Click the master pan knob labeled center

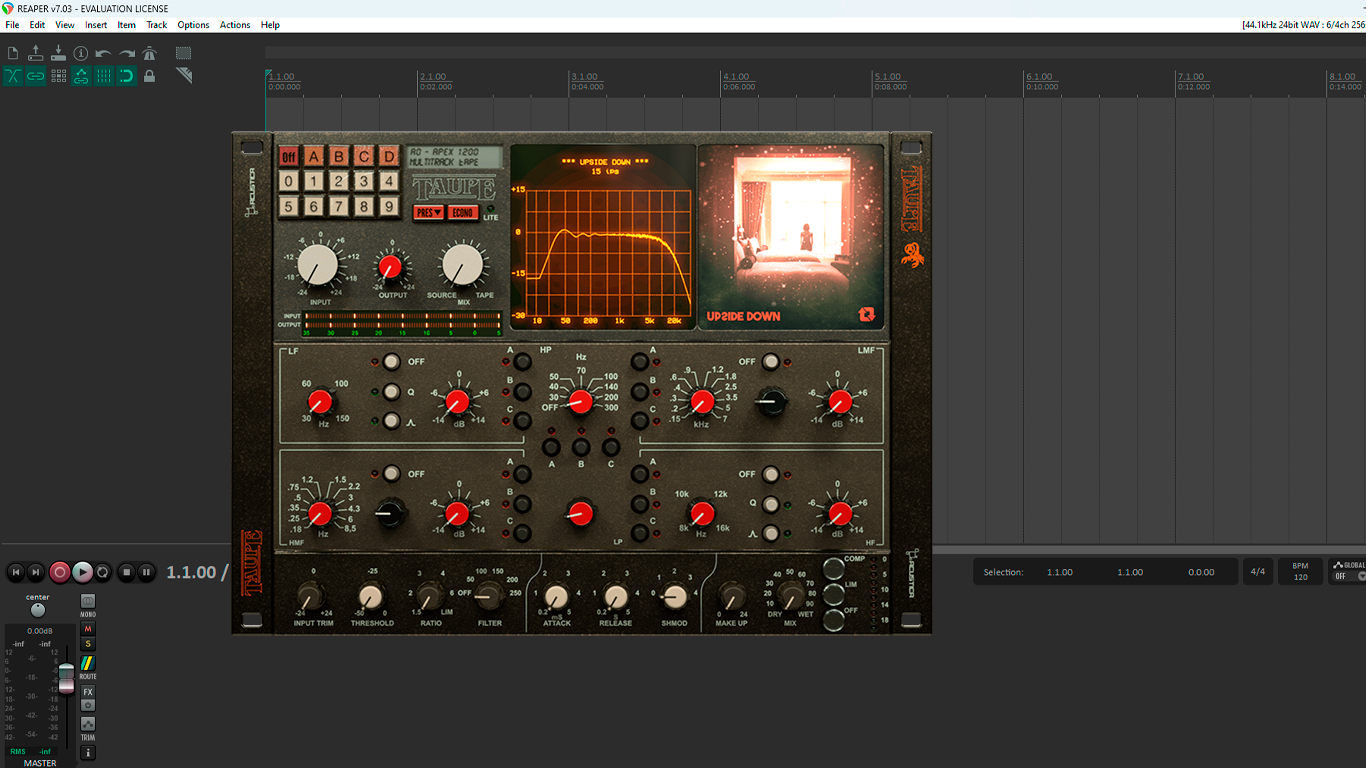coord(38,610)
